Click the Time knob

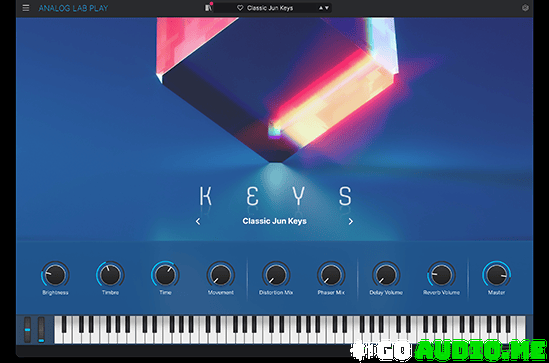point(165,275)
